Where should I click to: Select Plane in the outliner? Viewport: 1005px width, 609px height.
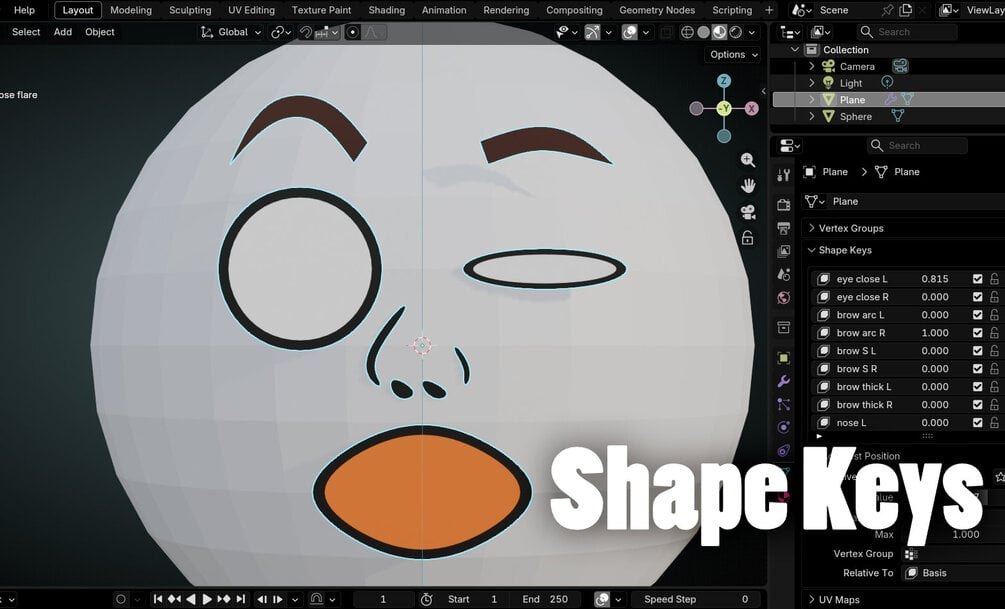pos(852,99)
